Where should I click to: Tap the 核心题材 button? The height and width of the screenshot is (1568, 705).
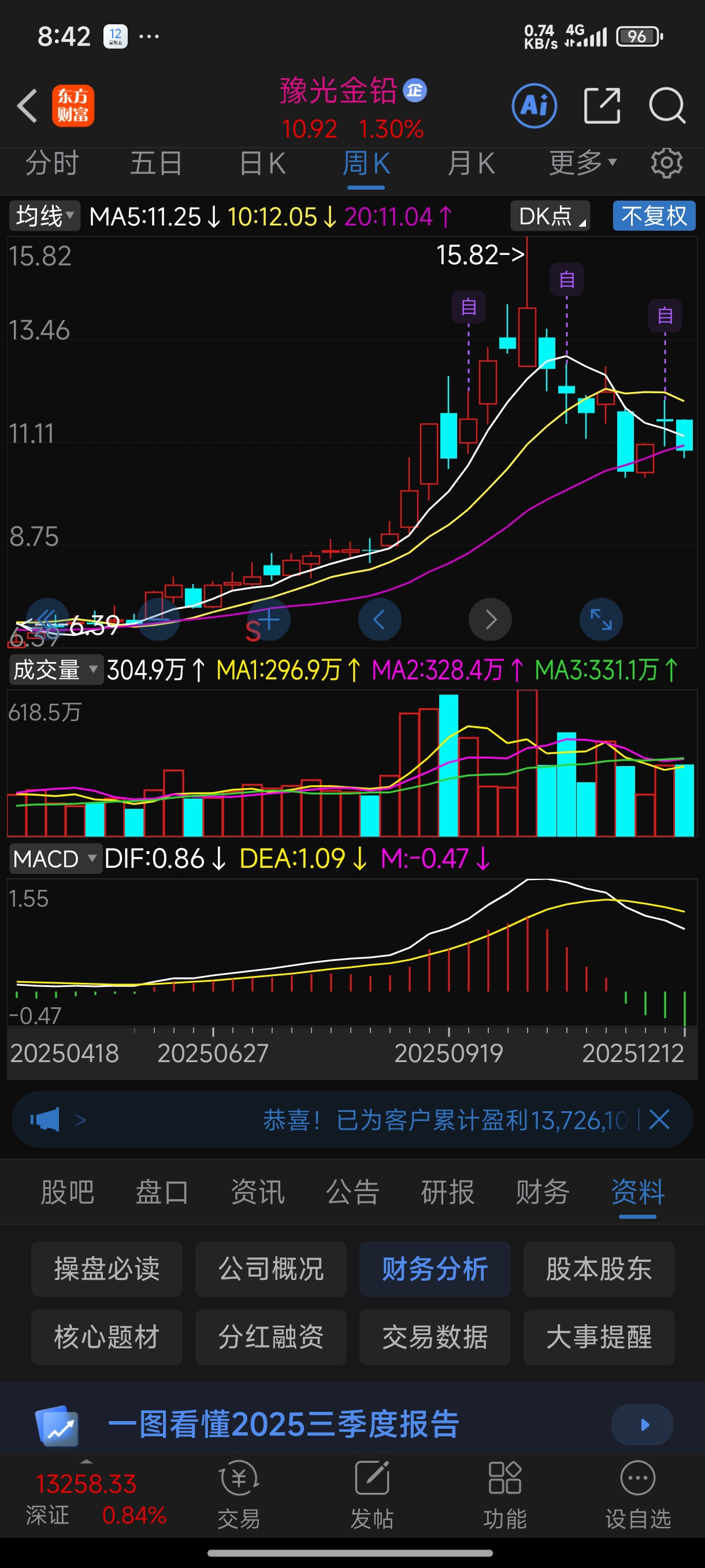point(107,1337)
